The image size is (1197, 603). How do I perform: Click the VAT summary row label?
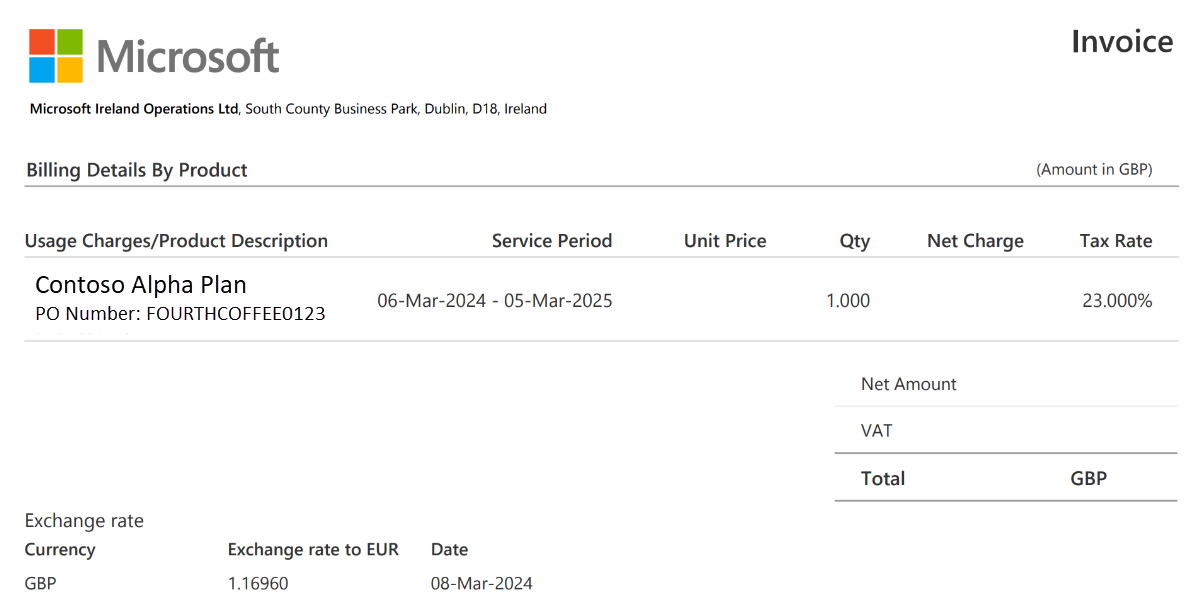click(877, 431)
